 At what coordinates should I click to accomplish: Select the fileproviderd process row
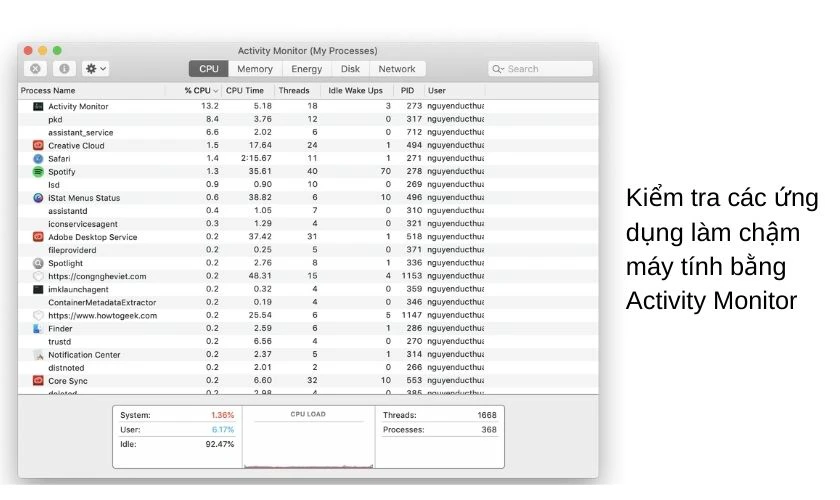[x=308, y=250]
